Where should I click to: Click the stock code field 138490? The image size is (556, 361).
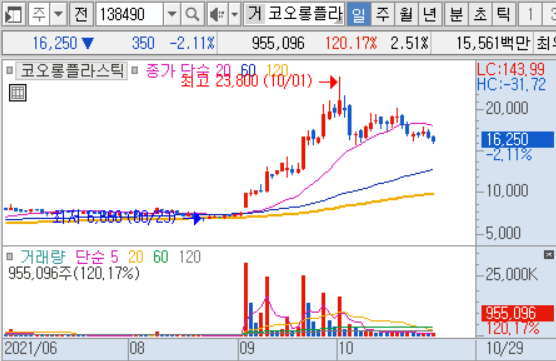[130, 14]
